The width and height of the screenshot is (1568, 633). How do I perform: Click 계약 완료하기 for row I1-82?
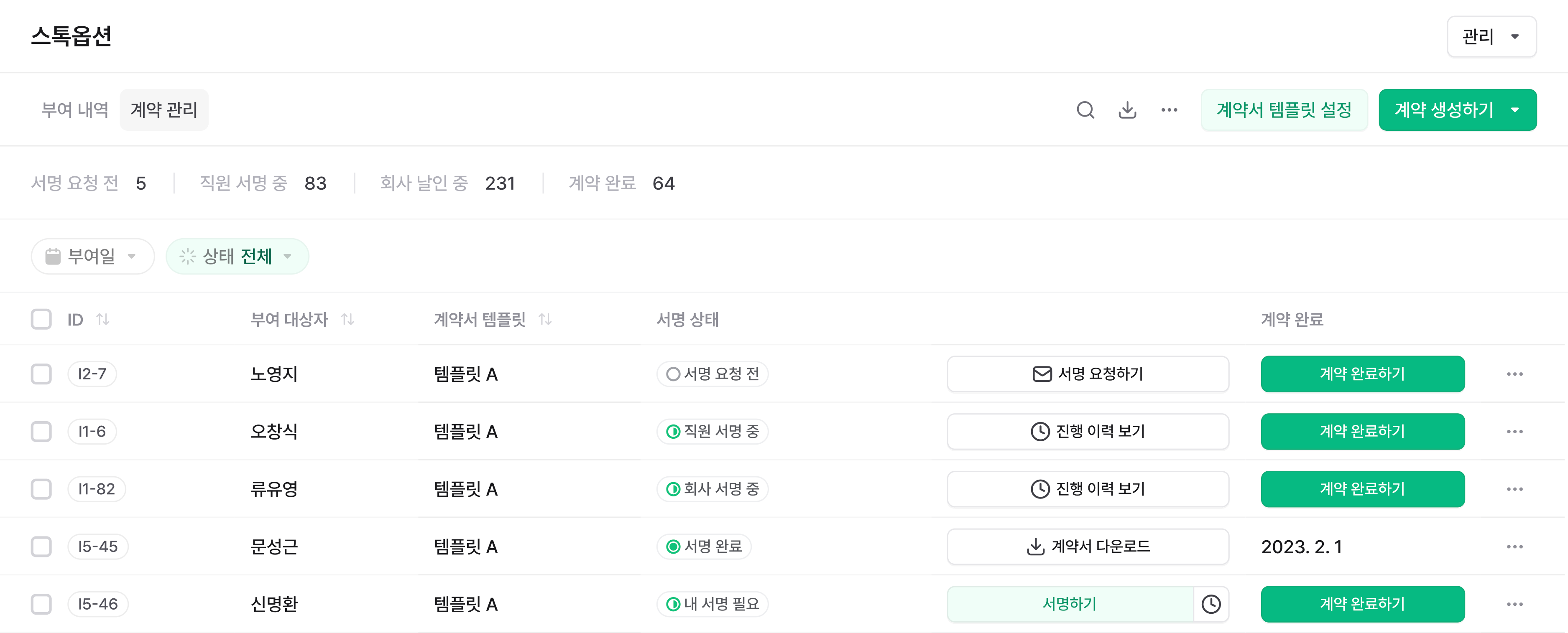(x=1363, y=489)
